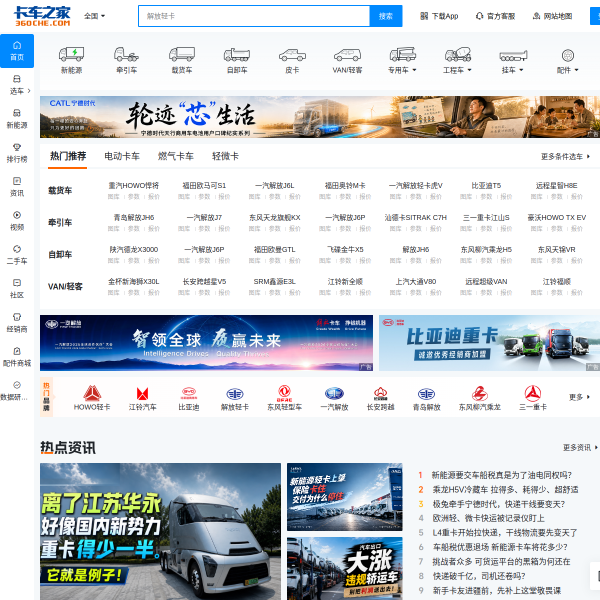Image resolution: width=600 pixels, height=600 pixels.
Task: Expand the 全国 region dropdown
Action: pyautogui.click(x=94, y=16)
